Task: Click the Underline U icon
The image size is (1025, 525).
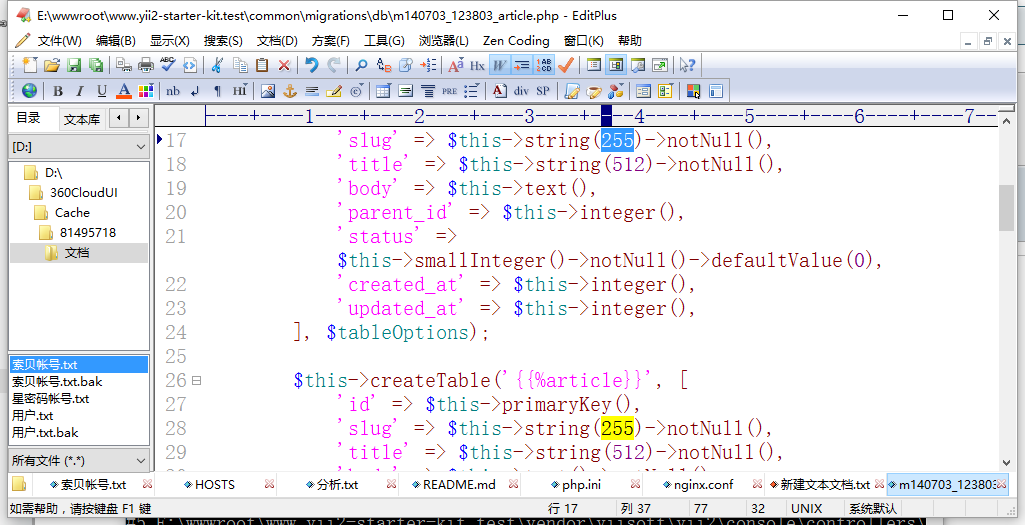Action: [x=102, y=91]
